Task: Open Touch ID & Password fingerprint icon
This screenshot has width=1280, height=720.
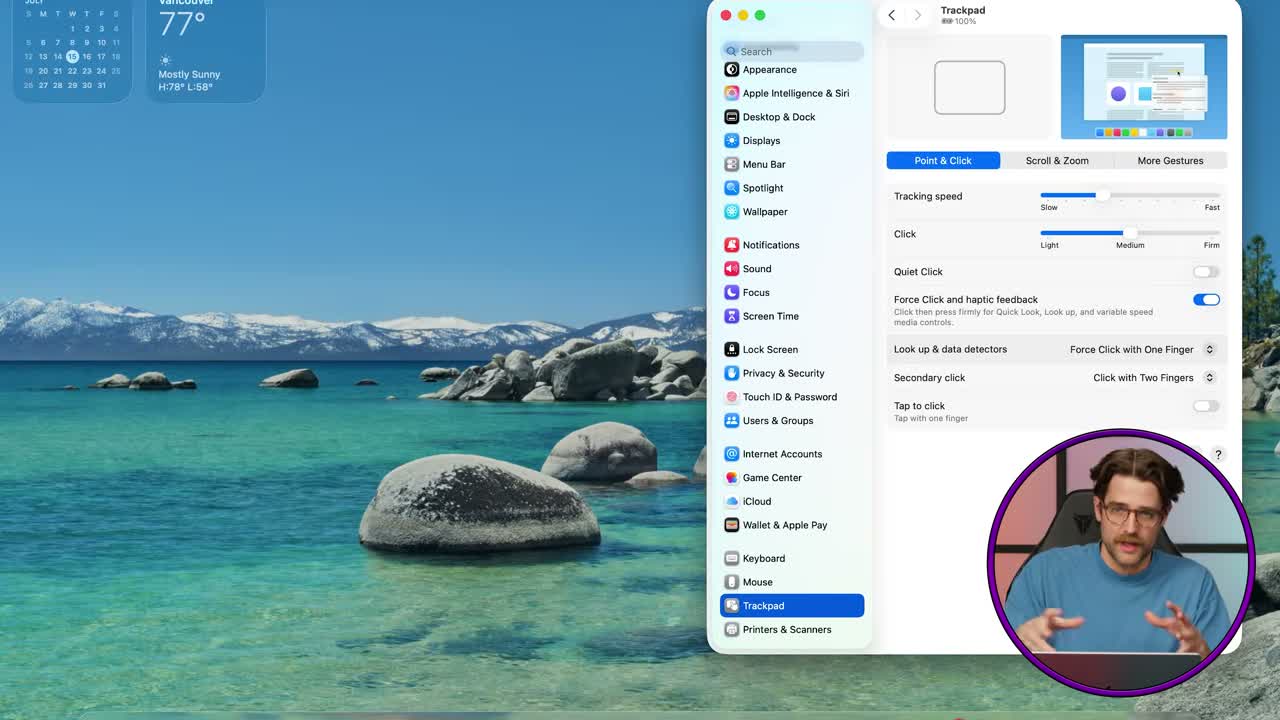Action: click(732, 397)
